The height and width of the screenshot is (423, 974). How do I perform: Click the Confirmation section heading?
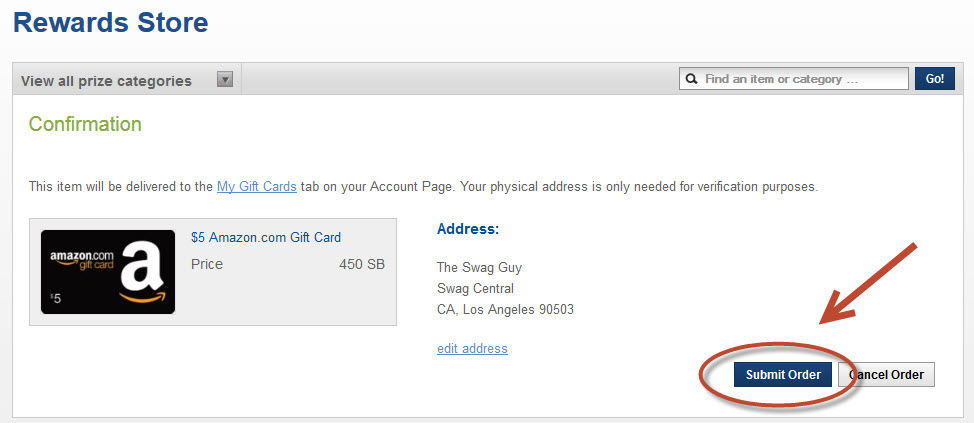tap(85, 125)
